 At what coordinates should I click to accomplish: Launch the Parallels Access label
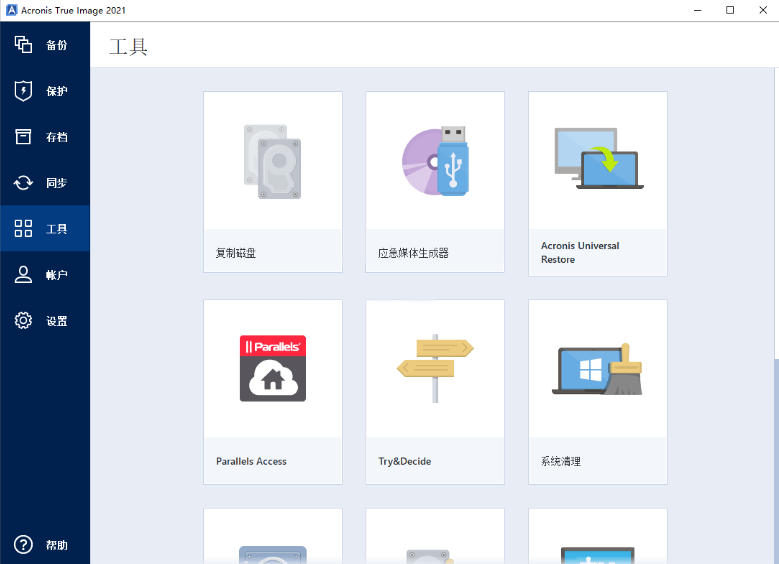251,461
